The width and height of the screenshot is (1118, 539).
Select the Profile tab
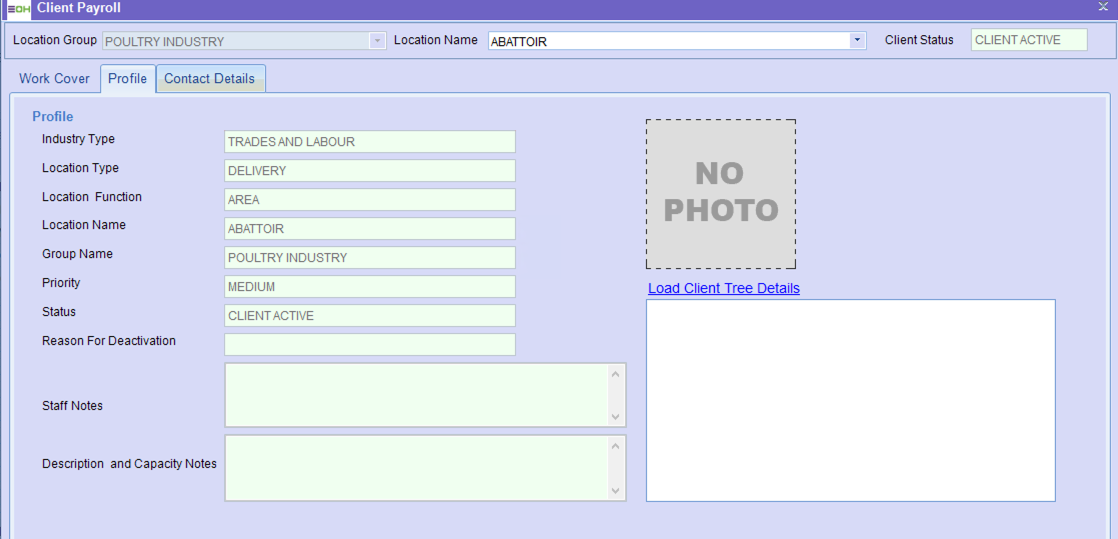pyautogui.click(x=127, y=79)
